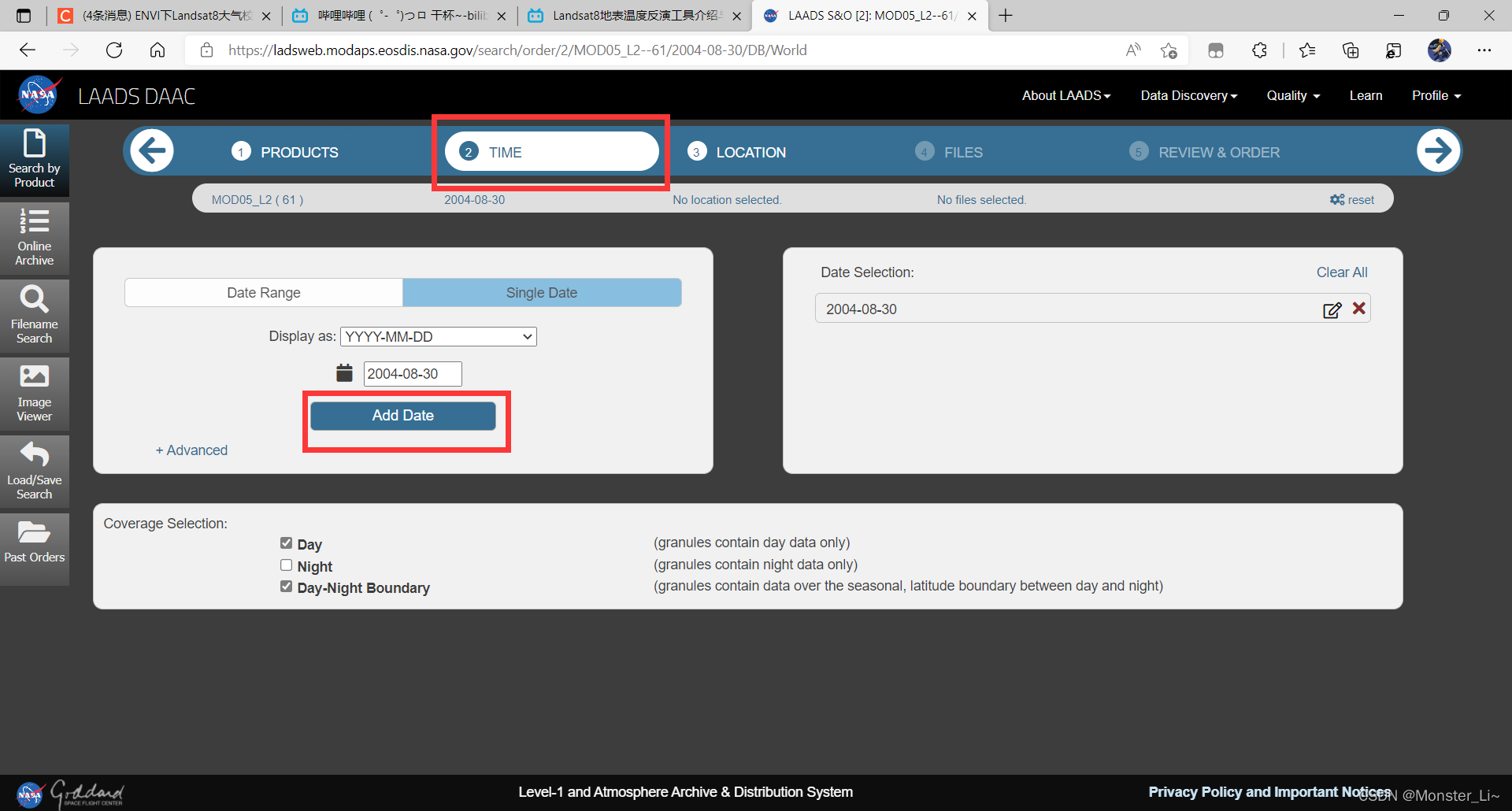Open the Image Viewer sidebar icon
The height and width of the screenshot is (811, 1512).
click(35, 393)
